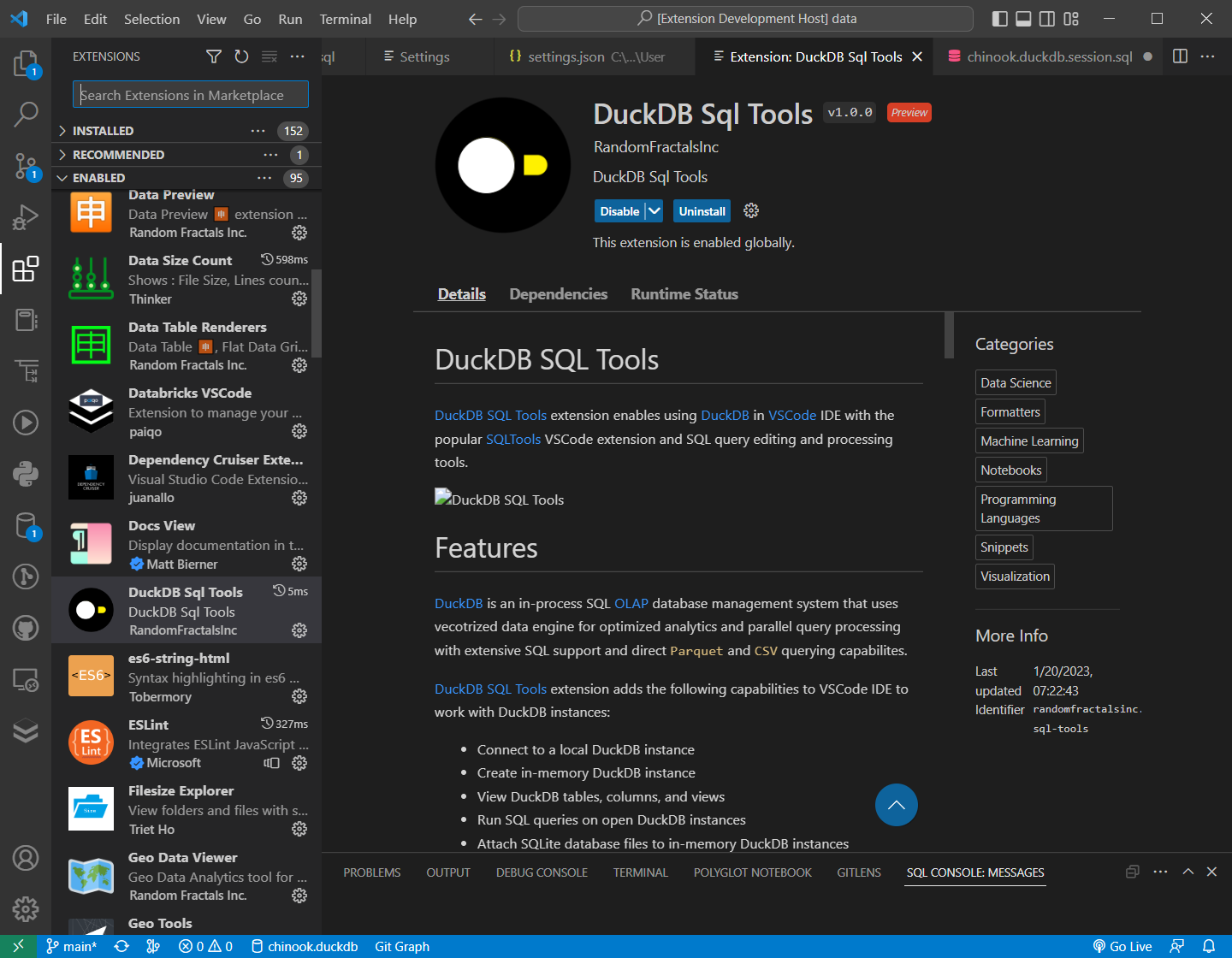Open manage gear for DuckDB Sql Tools in list
Screen dimensions: 1232x958
pyautogui.click(x=299, y=630)
